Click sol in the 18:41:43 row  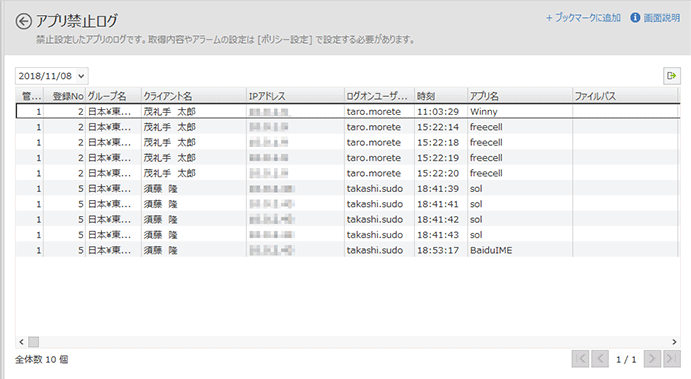[476, 235]
